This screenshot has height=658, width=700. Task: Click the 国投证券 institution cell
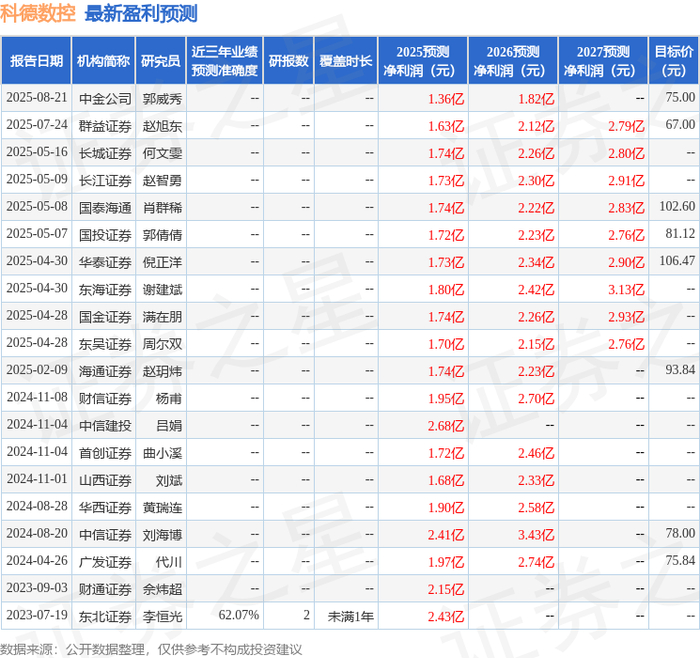point(105,235)
